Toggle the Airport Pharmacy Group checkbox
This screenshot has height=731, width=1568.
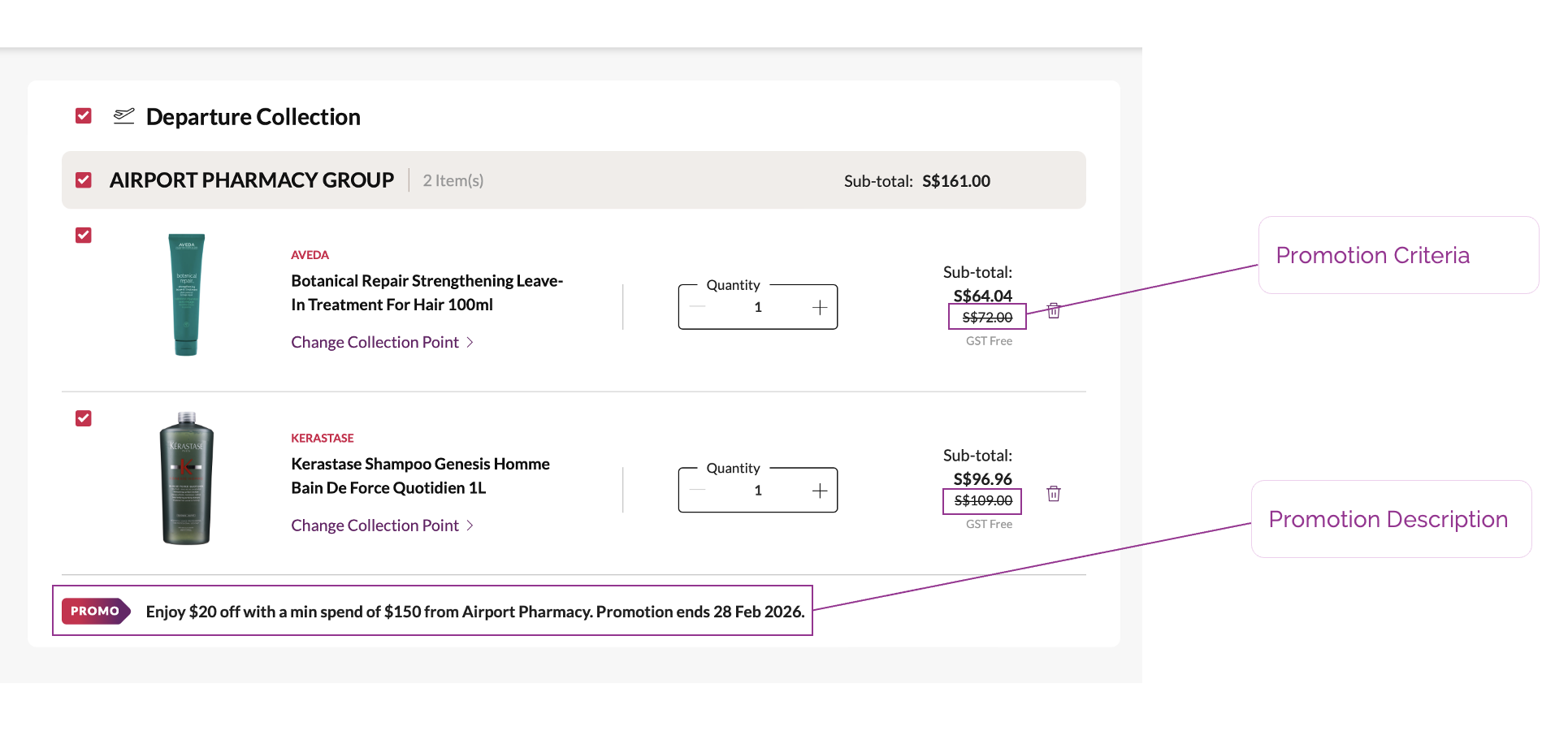[x=84, y=180]
